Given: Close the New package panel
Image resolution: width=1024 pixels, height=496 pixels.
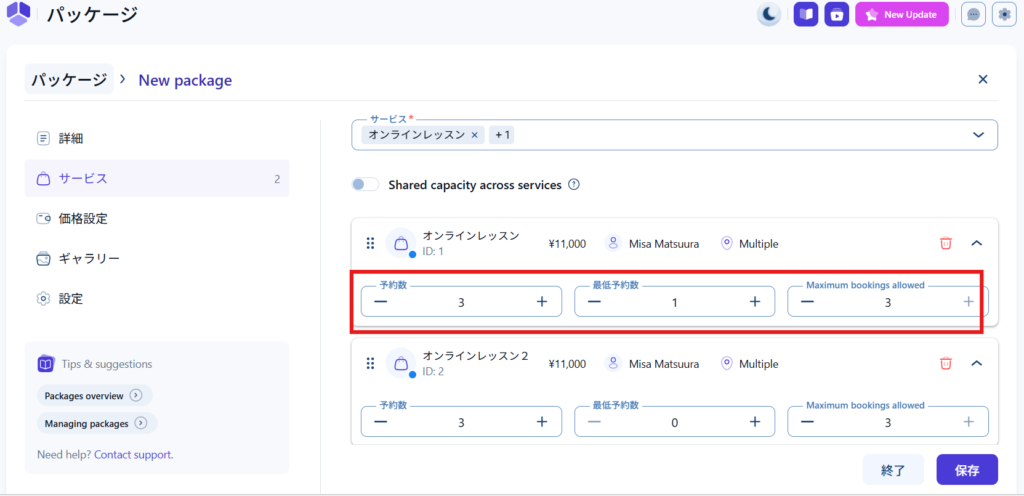Looking at the screenshot, I should click(982, 79).
